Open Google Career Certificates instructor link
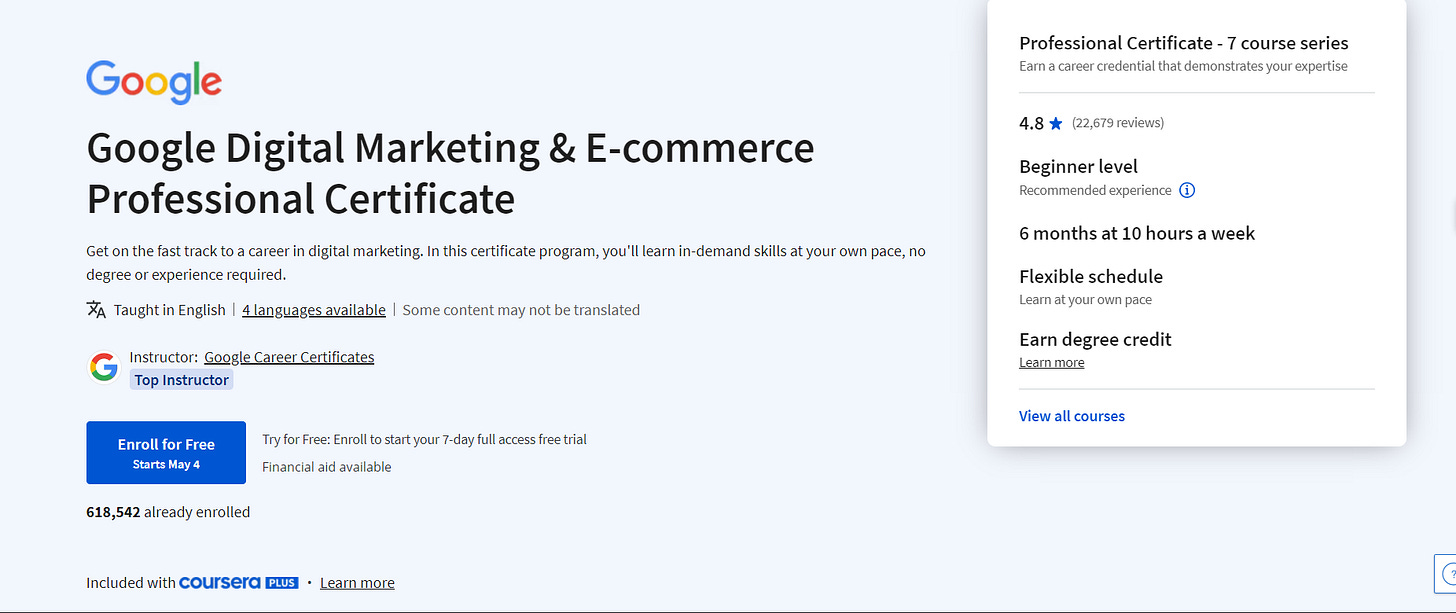The width and height of the screenshot is (1456, 613). click(289, 357)
